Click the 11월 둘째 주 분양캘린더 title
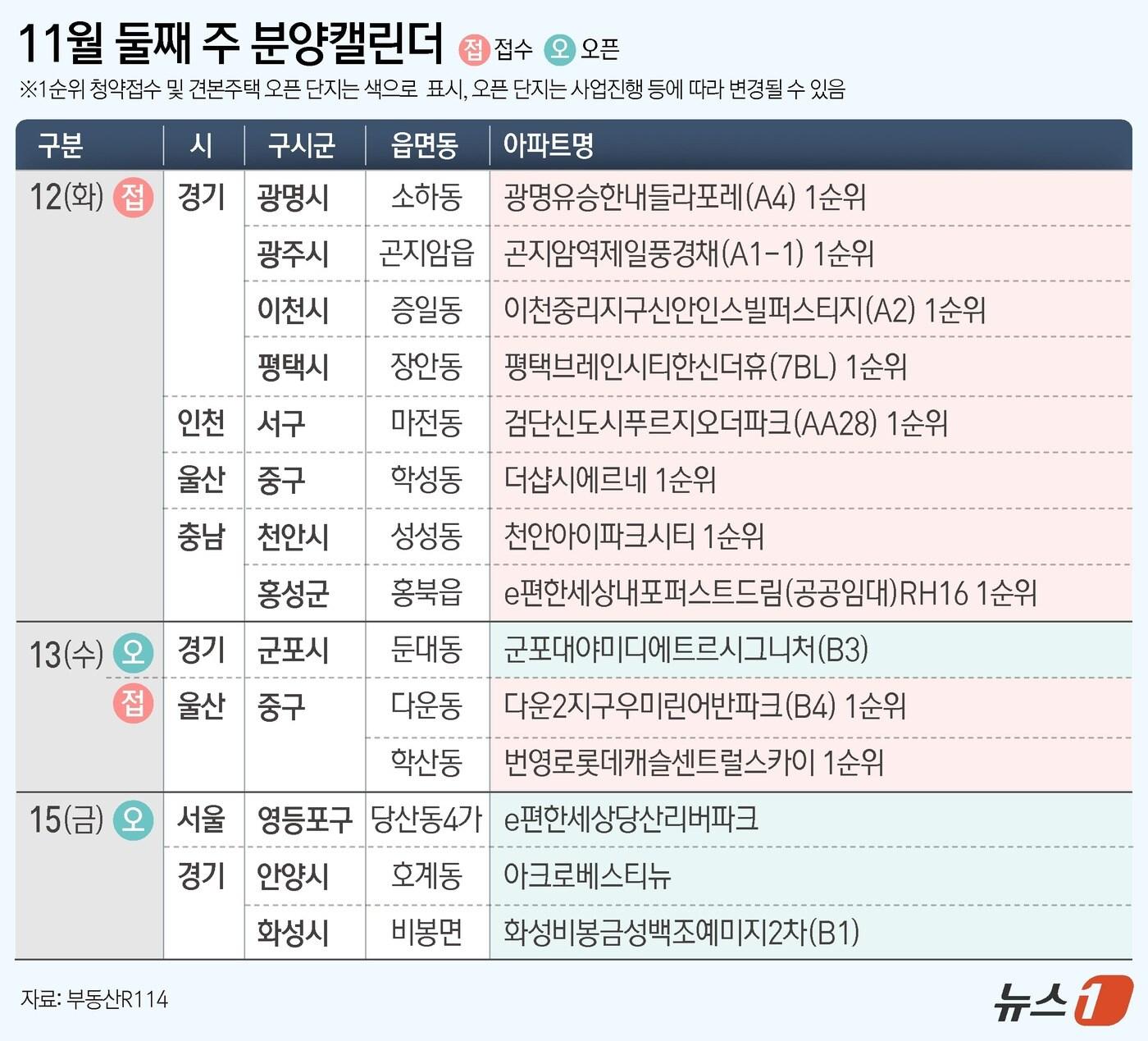Image resolution: width=1148 pixels, height=1041 pixels. click(x=230, y=44)
